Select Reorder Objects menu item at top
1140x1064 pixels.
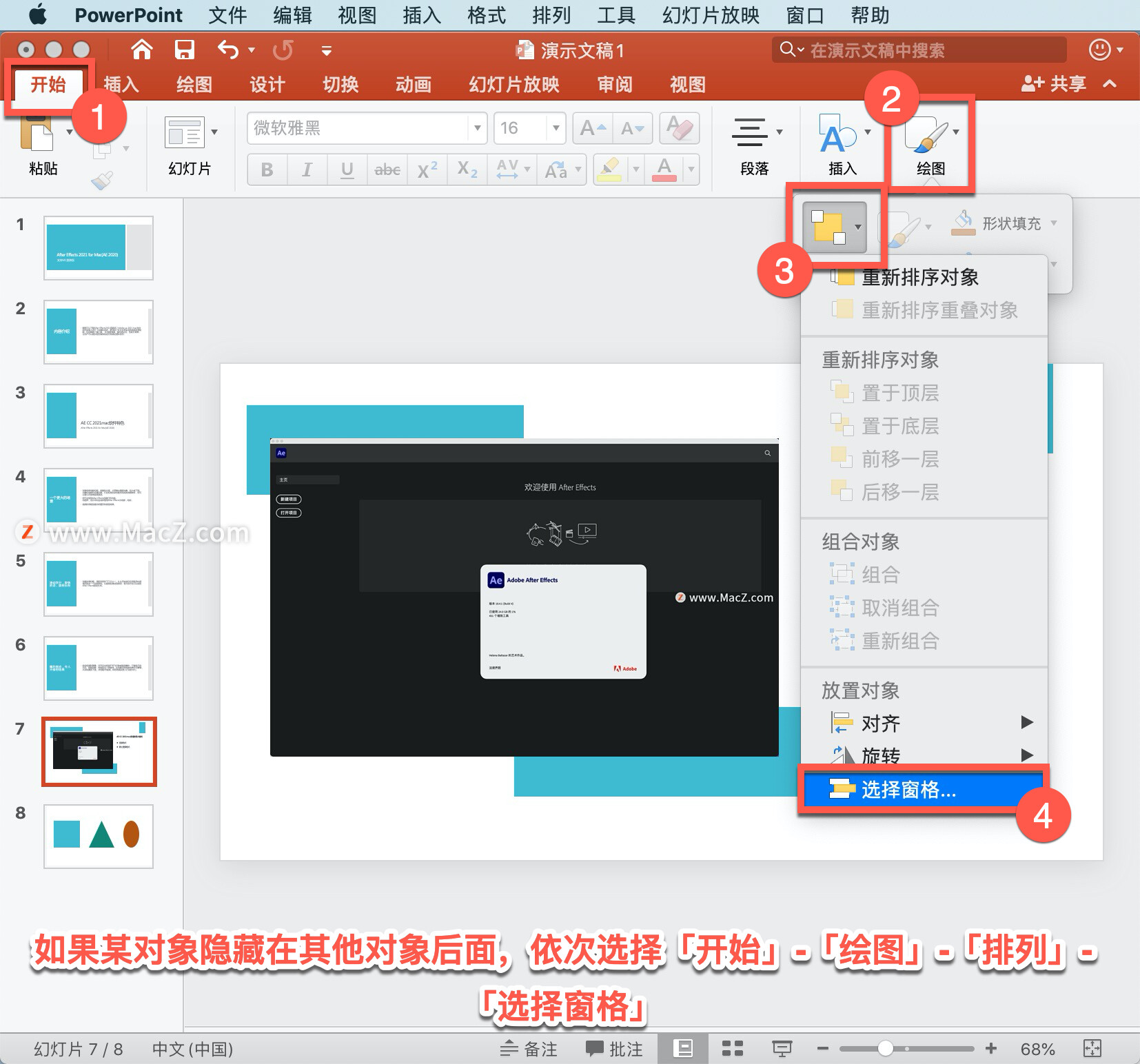coord(925,277)
